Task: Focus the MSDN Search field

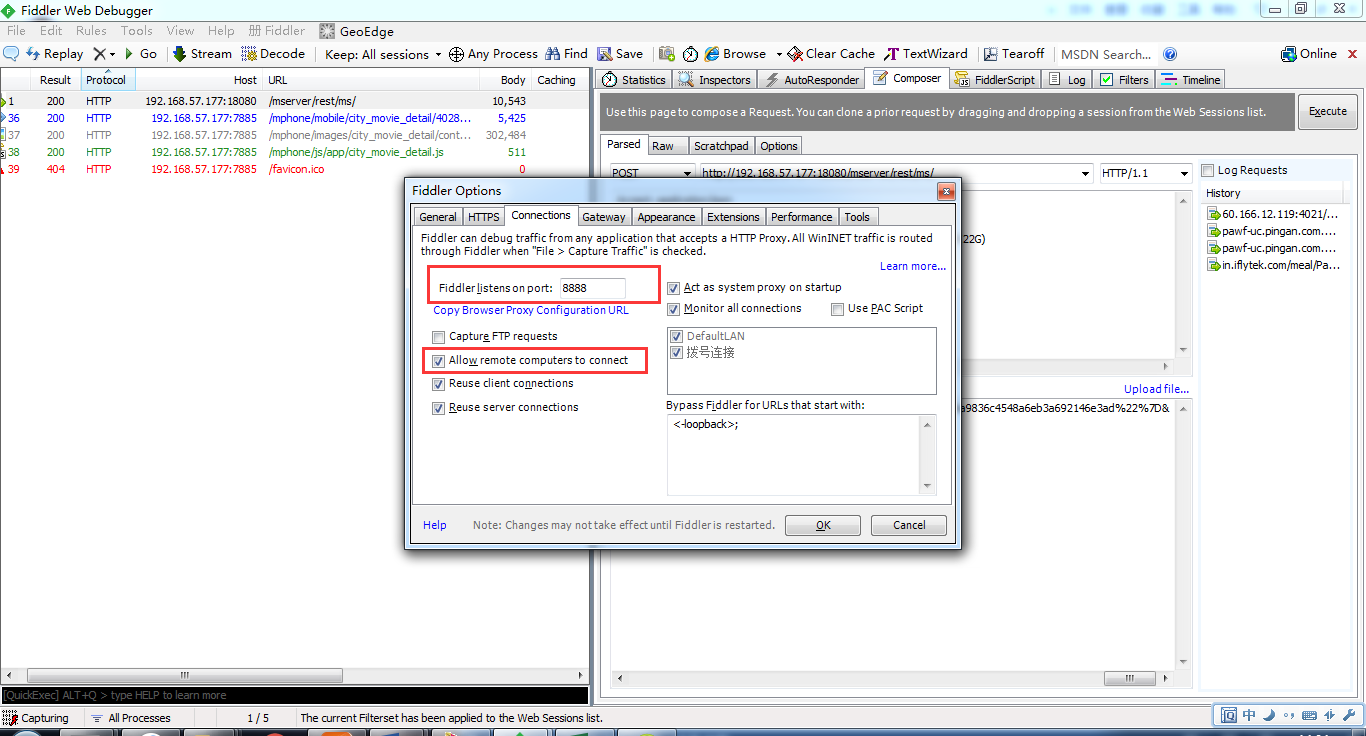Action: tap(1106, 54)
